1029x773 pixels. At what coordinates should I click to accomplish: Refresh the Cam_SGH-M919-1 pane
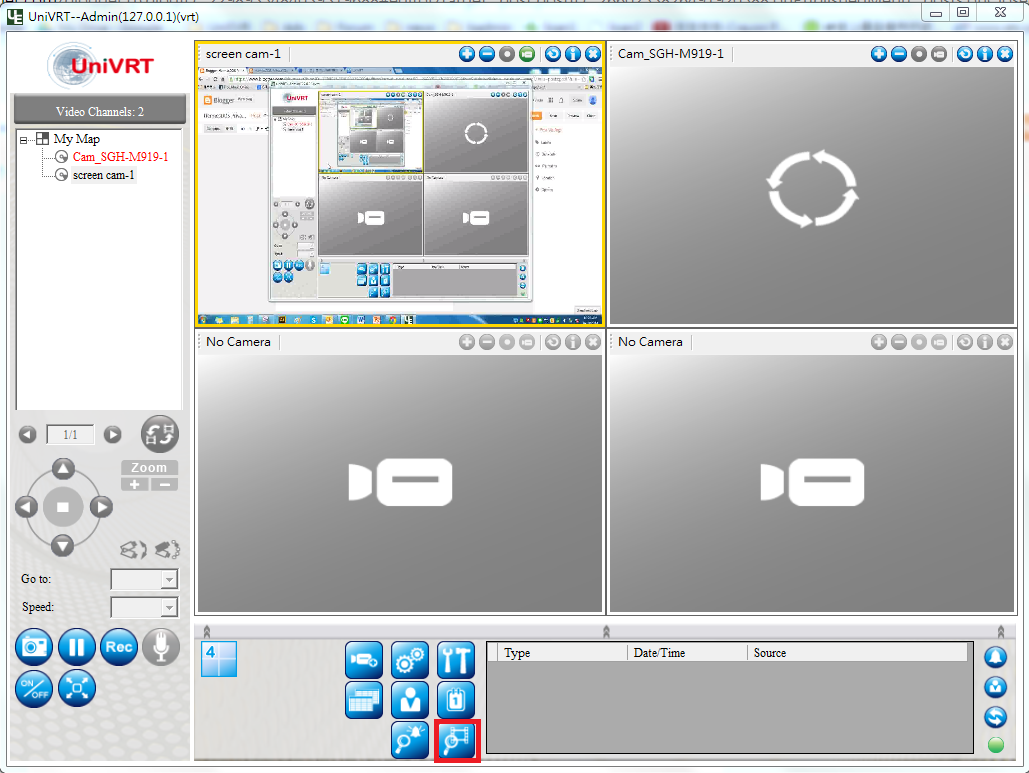tap(965, 54)
